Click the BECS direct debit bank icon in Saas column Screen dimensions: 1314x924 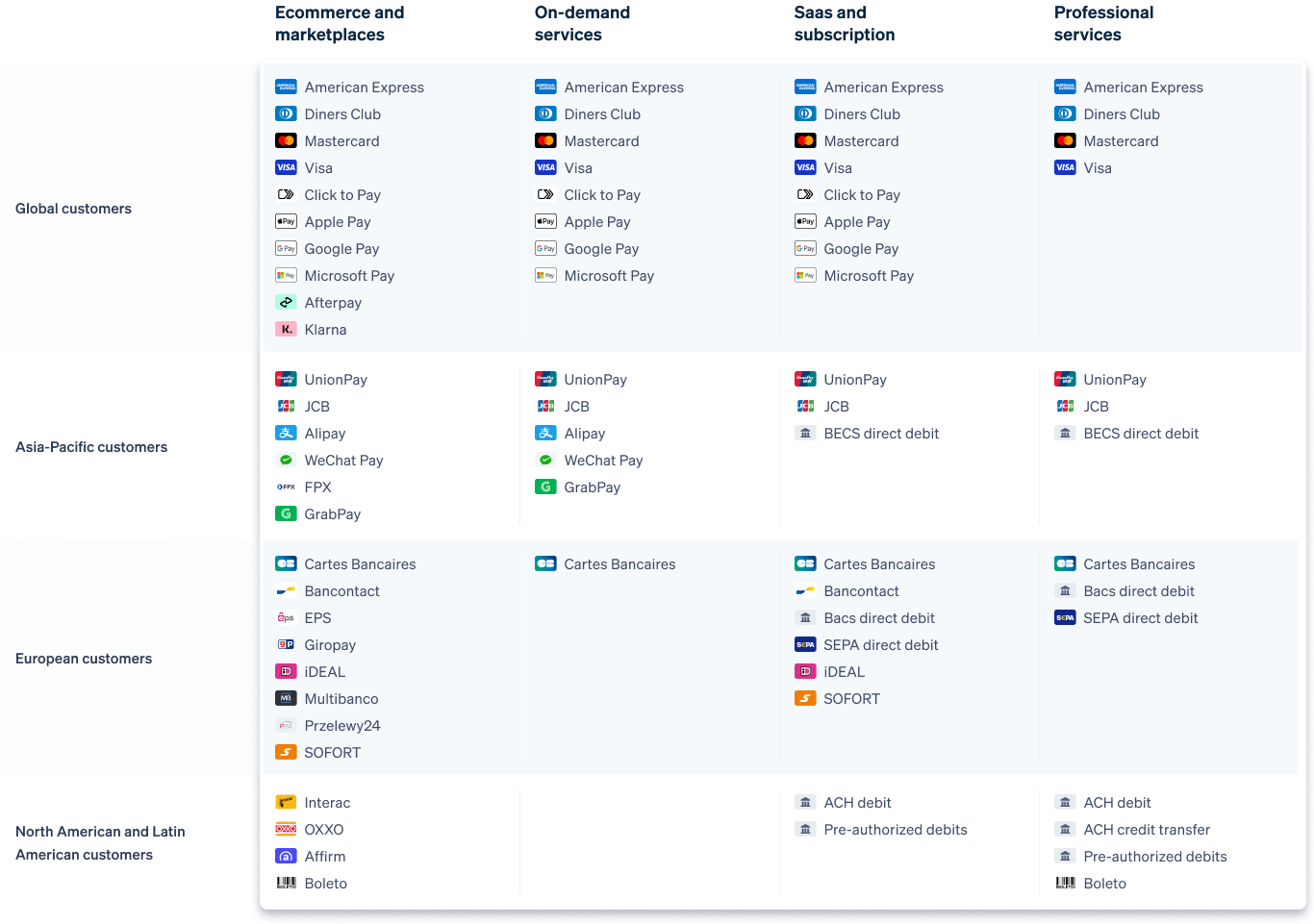coord(805,433)
